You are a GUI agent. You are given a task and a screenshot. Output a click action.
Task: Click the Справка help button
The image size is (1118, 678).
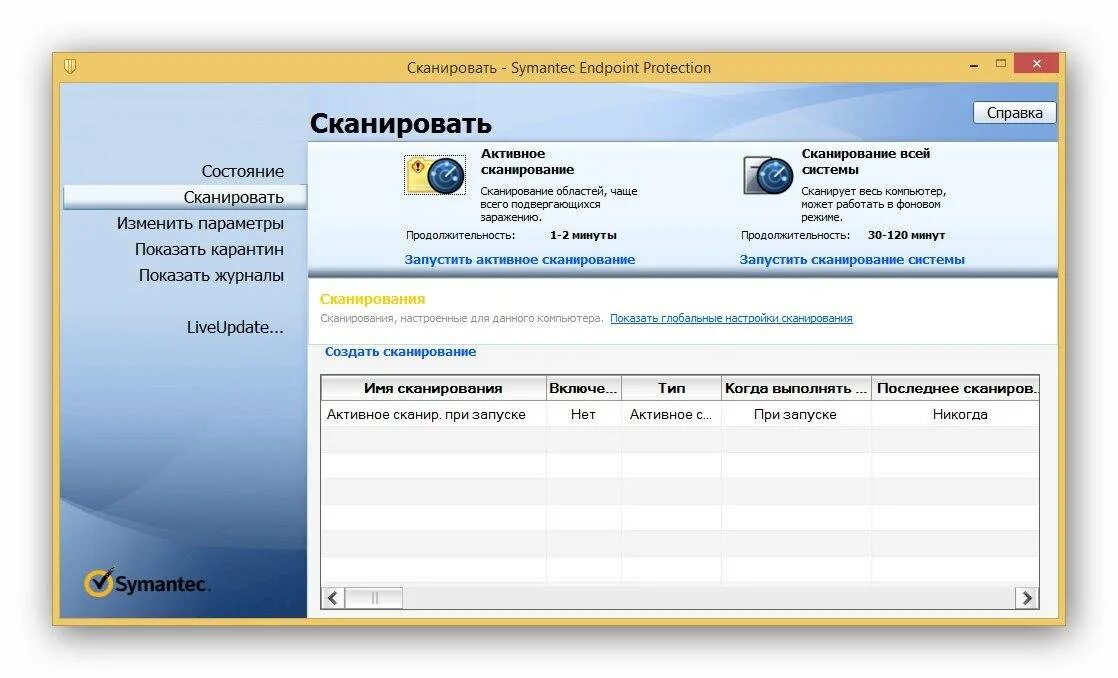pos(1014,113)
